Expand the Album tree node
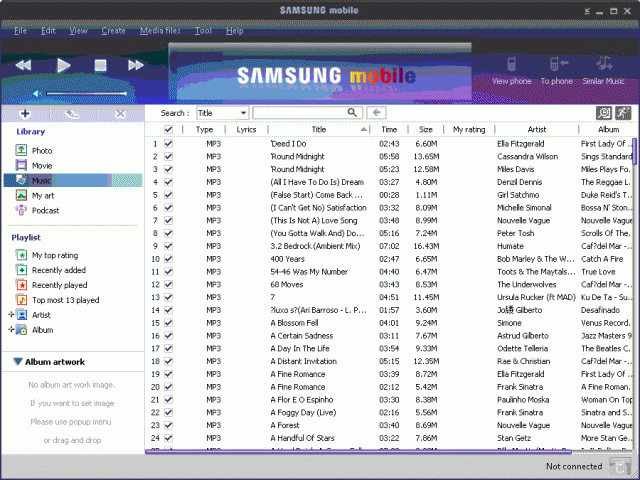Screen dimensions: 640x480 11,329
